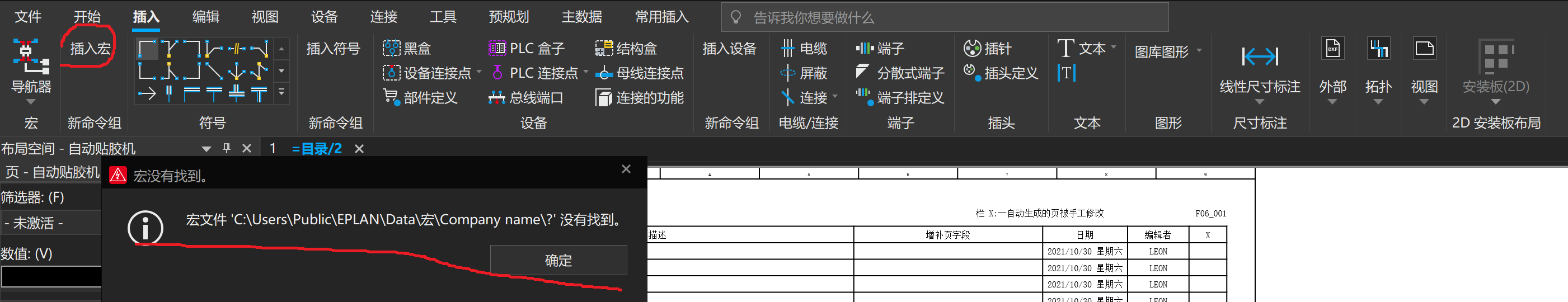The width and height of the screenshot is (1568, 302).
Task: Open the 筛选器 未激活 filter combo box
Action: [51, 223]
